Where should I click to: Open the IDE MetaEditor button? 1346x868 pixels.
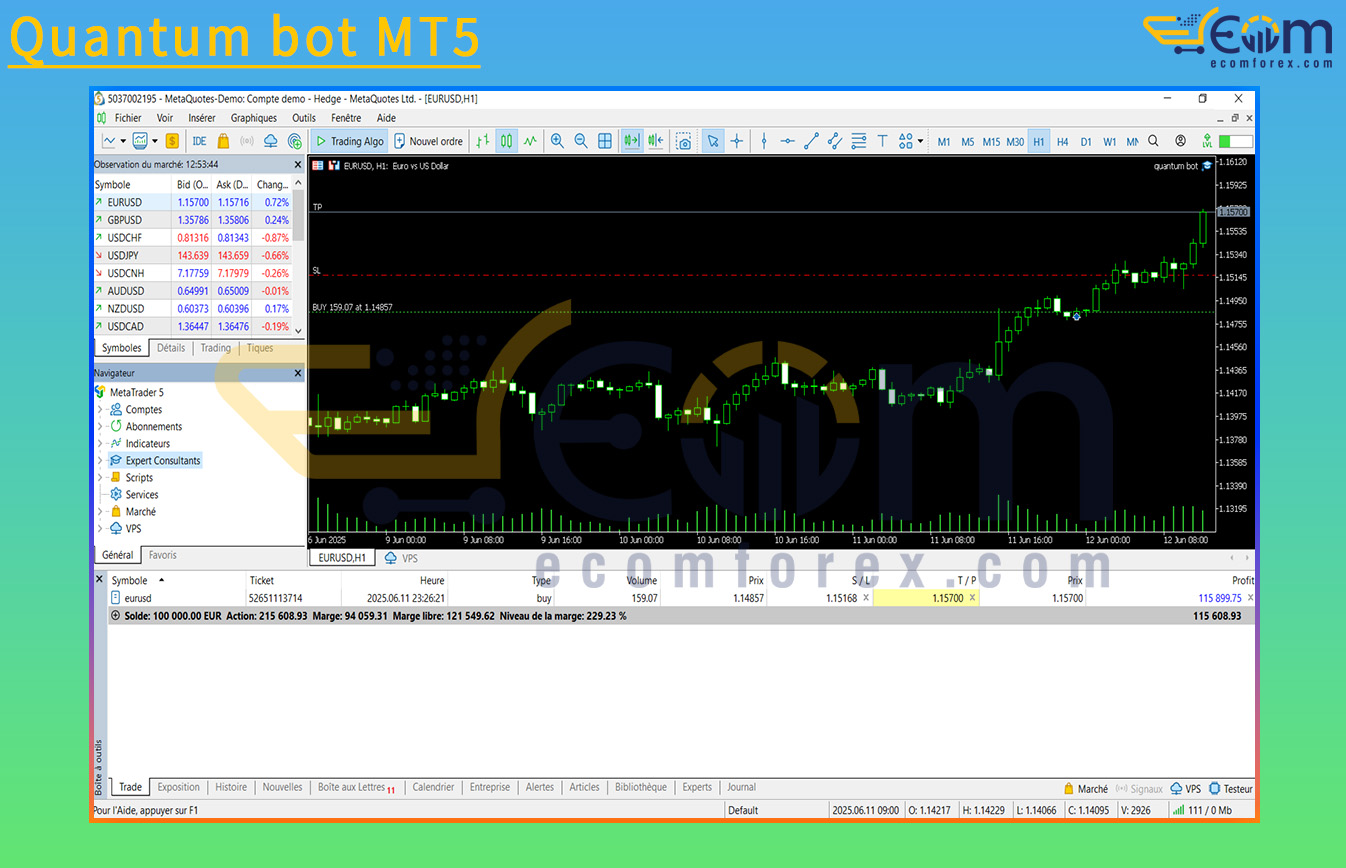pos(199,141)
